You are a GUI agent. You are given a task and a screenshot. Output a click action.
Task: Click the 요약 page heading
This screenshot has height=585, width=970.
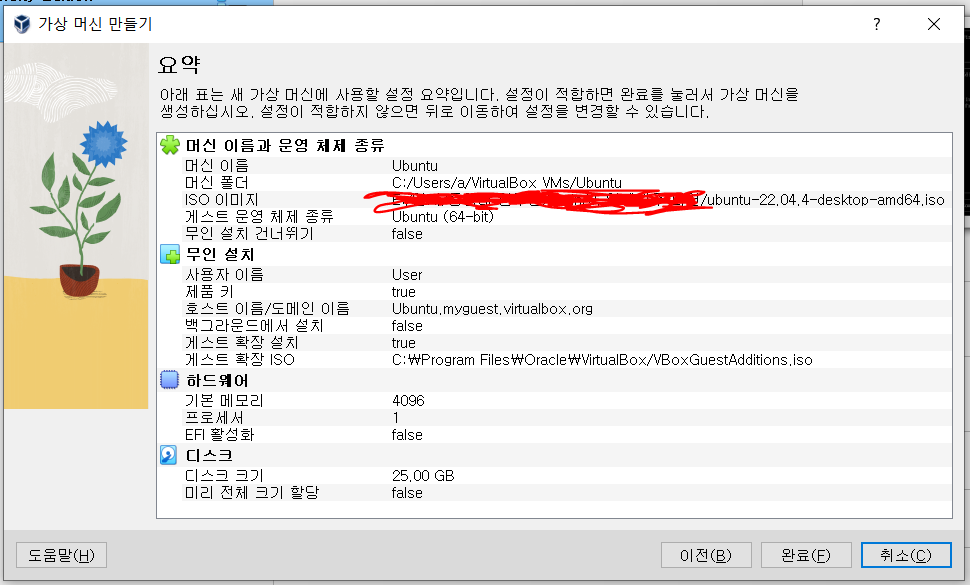point(179,65)
